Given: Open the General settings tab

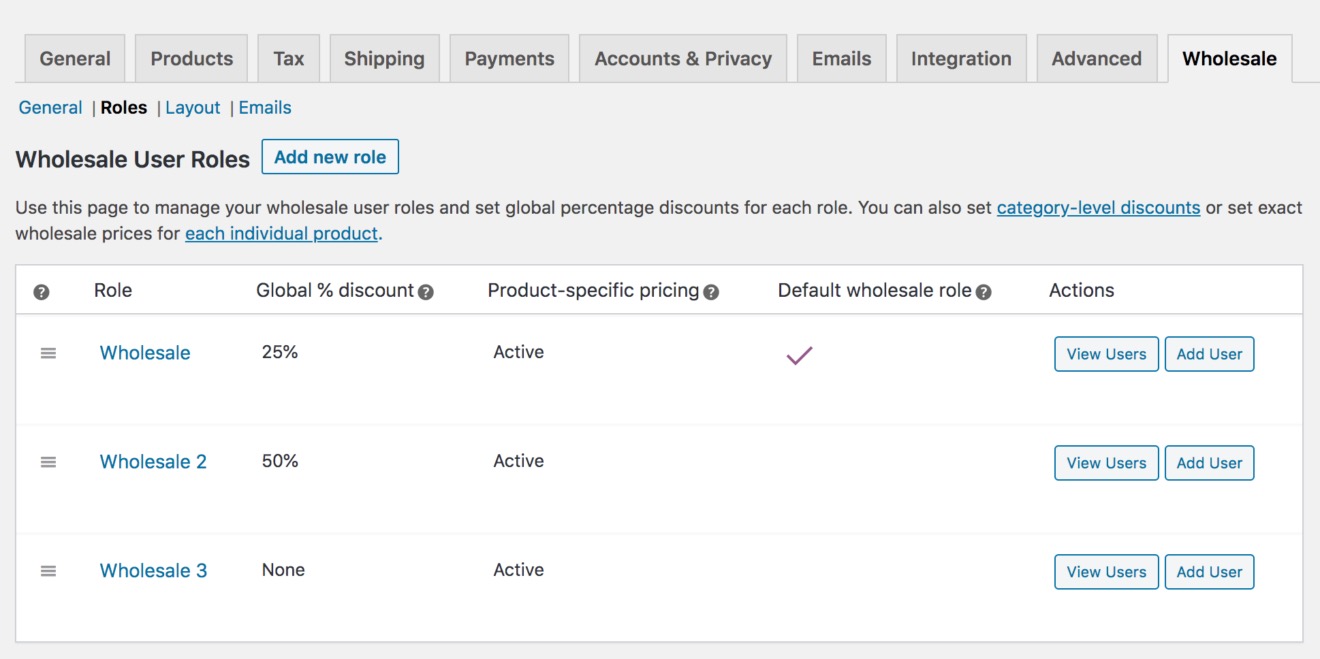Looking at the screenshot, I should [75, 59].
